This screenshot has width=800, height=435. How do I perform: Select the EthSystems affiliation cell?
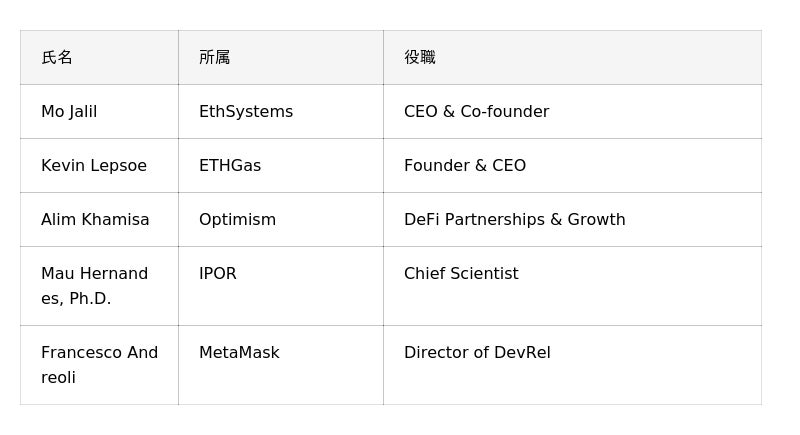(281, 111)
